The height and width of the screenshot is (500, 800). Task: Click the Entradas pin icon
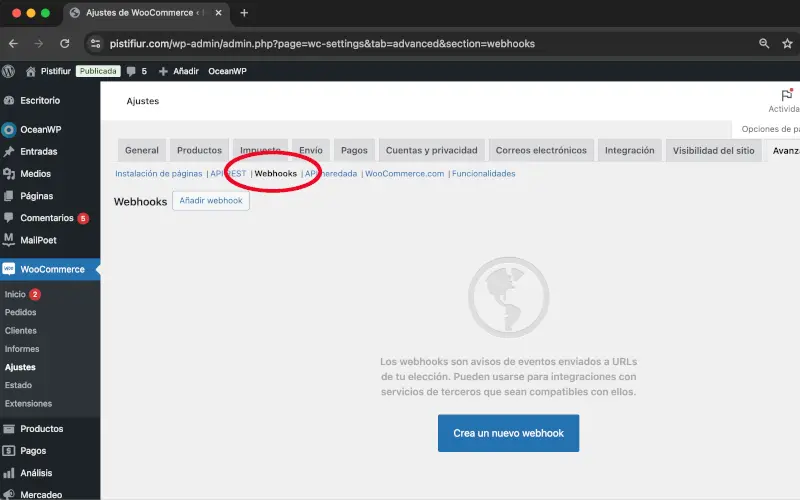9,152
